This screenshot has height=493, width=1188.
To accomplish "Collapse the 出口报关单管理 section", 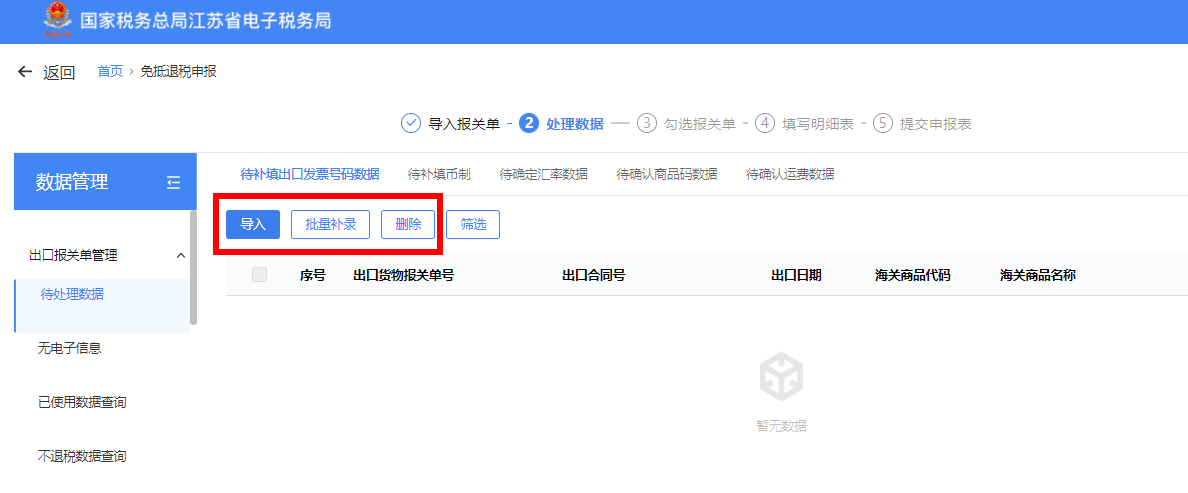I will 181,256.
